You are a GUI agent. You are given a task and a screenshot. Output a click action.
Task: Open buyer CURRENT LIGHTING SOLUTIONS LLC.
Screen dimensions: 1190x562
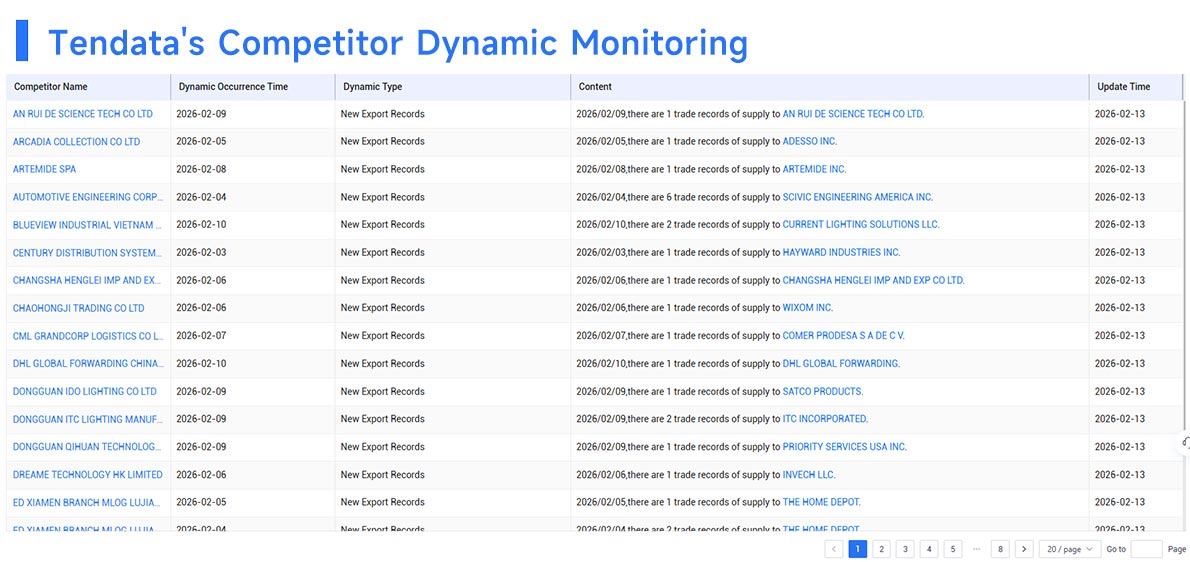861,224
